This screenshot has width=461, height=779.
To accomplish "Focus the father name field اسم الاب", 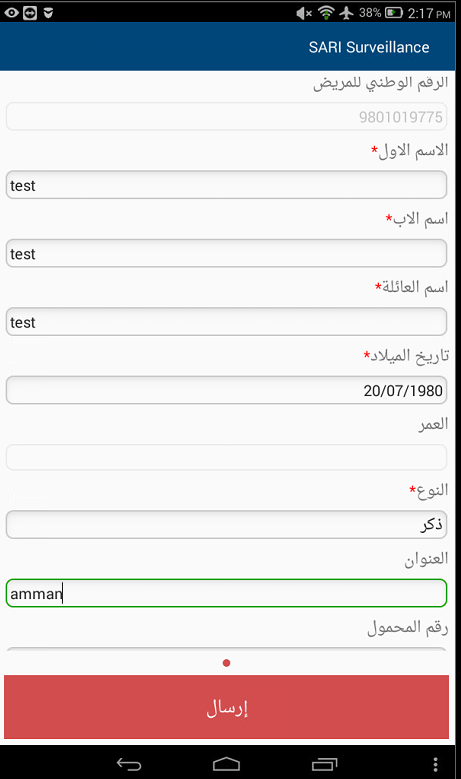I will (227, 253).
